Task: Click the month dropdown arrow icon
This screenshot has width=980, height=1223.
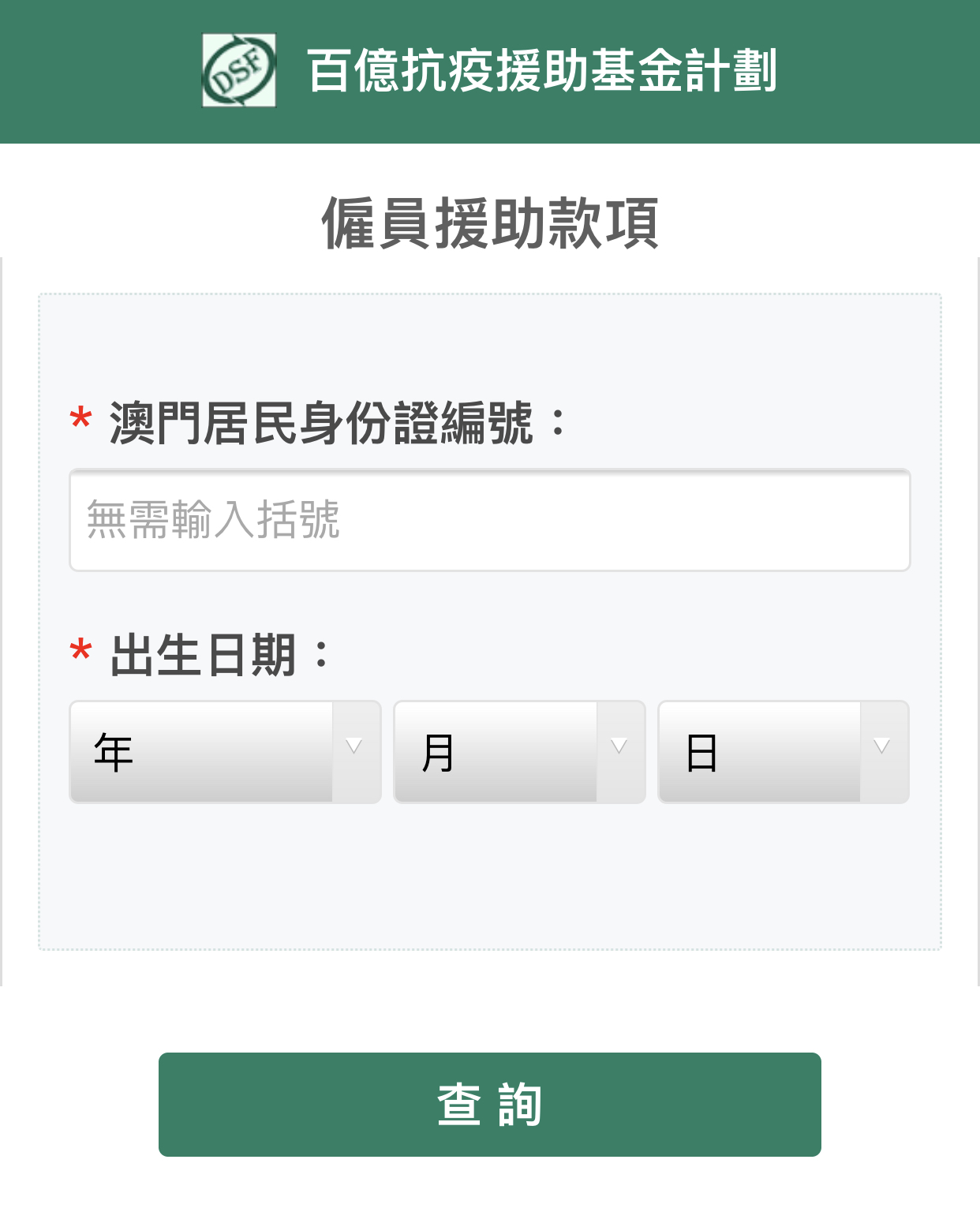Action: pyautogui.click(x=619, y=746)
